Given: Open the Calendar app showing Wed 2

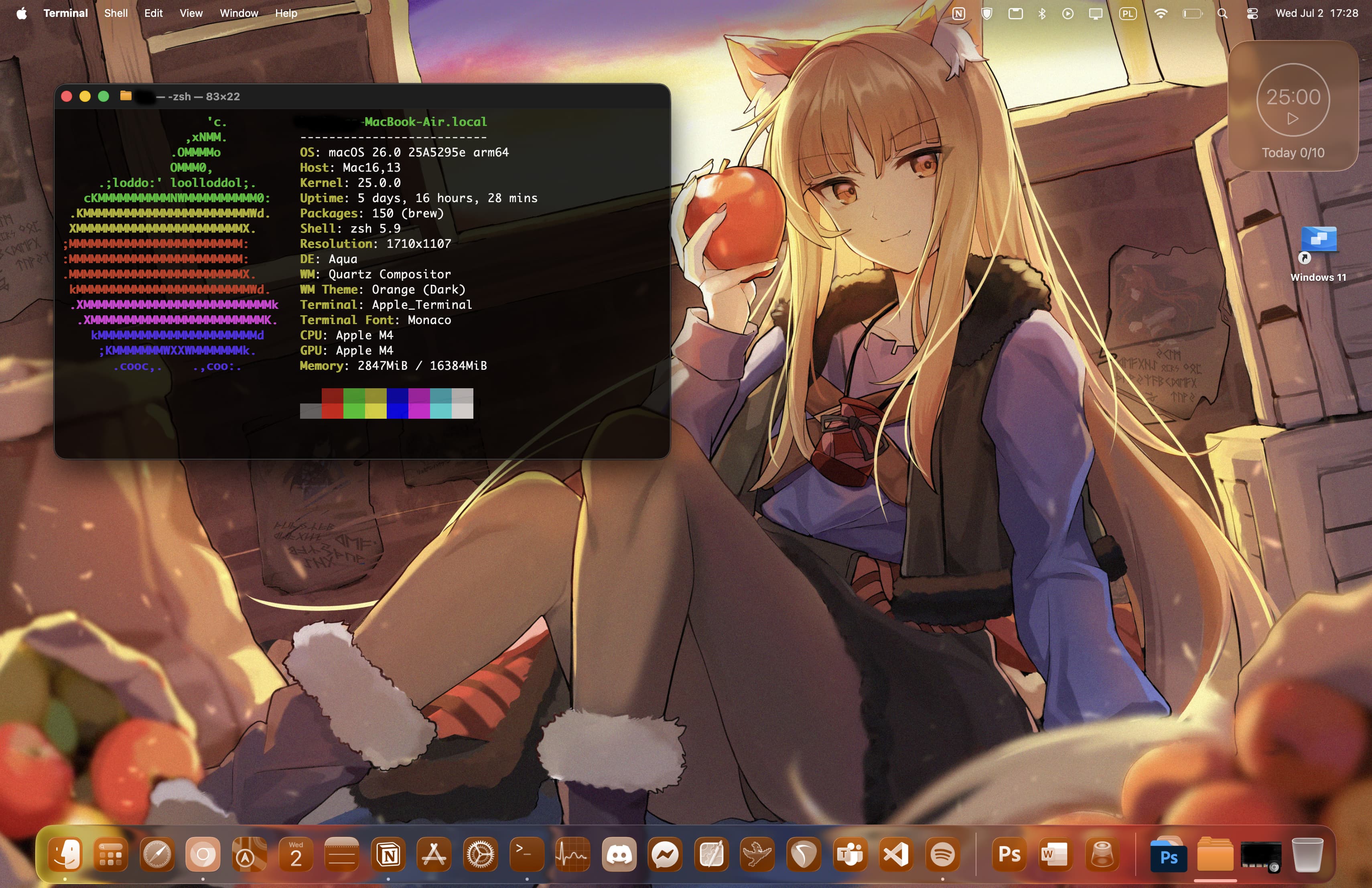Looking at the screenshot, I should [296, 855].
